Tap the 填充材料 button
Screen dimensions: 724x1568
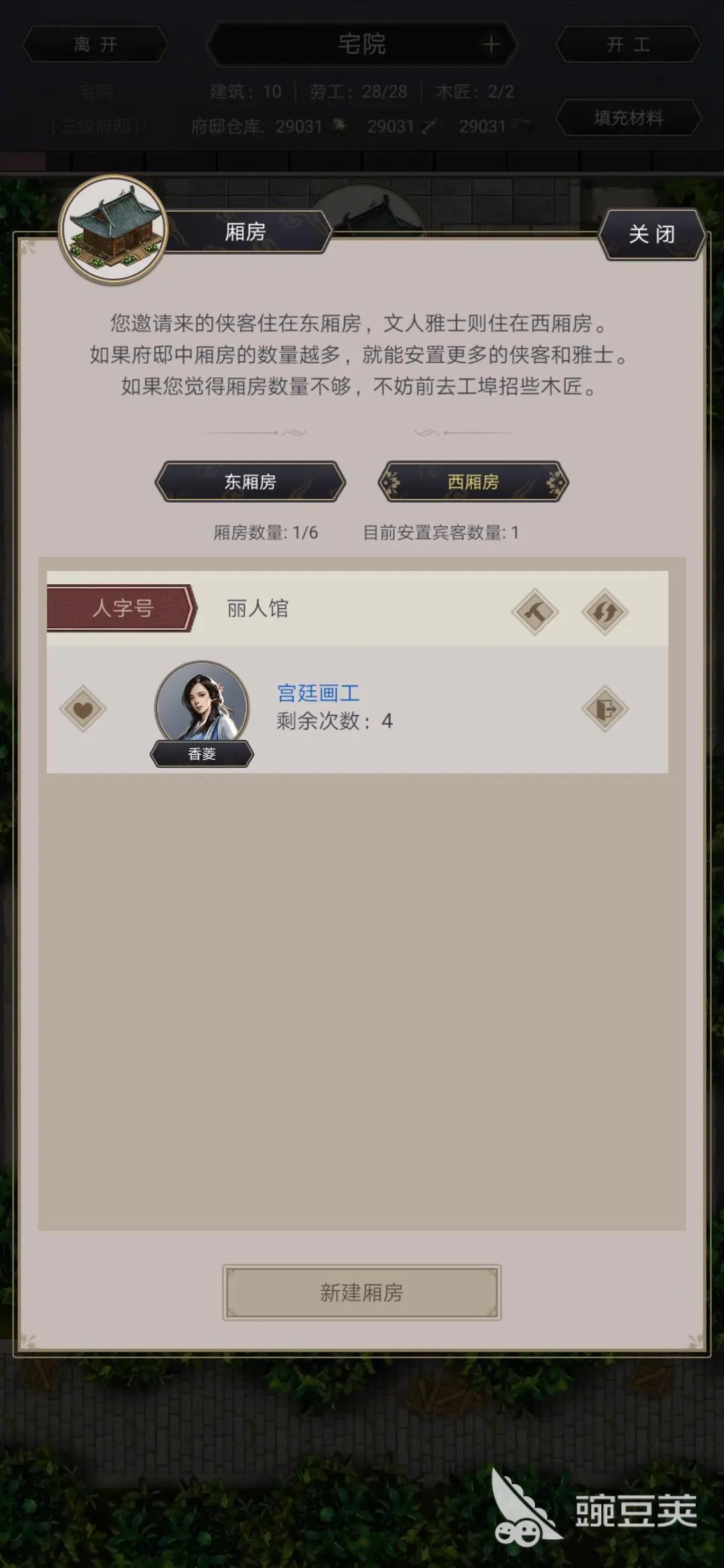628,118
